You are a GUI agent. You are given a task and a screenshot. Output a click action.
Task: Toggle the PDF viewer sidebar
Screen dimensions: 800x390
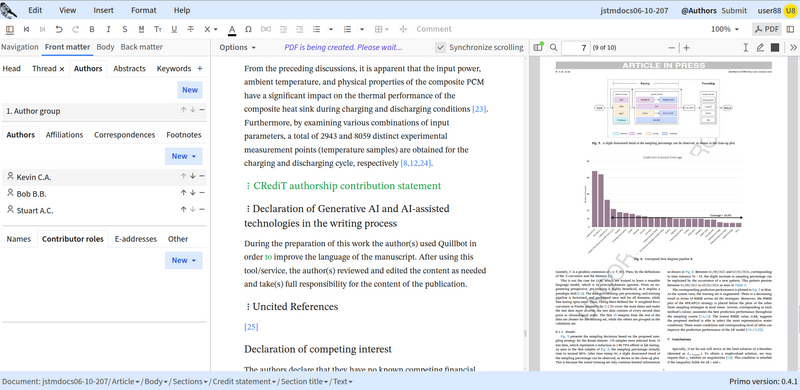tap(538, 47)
